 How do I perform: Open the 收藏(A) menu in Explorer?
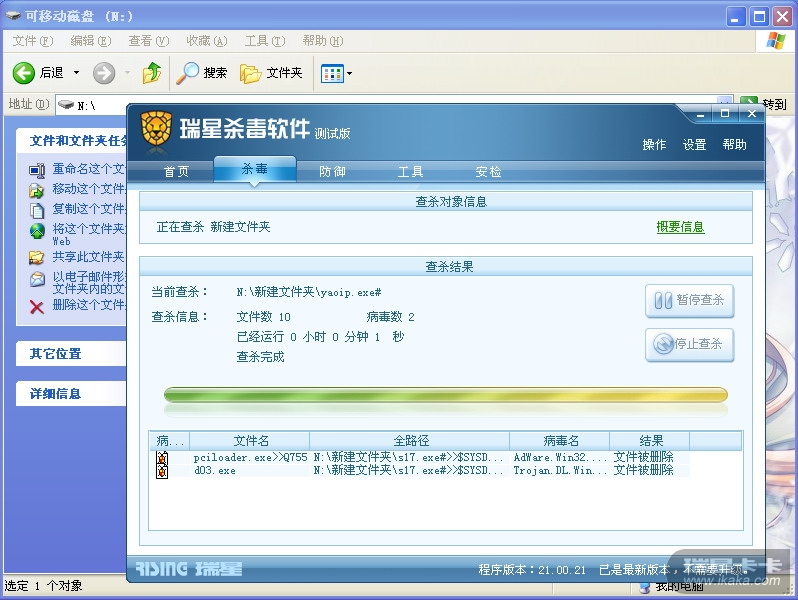pos(207,41)
